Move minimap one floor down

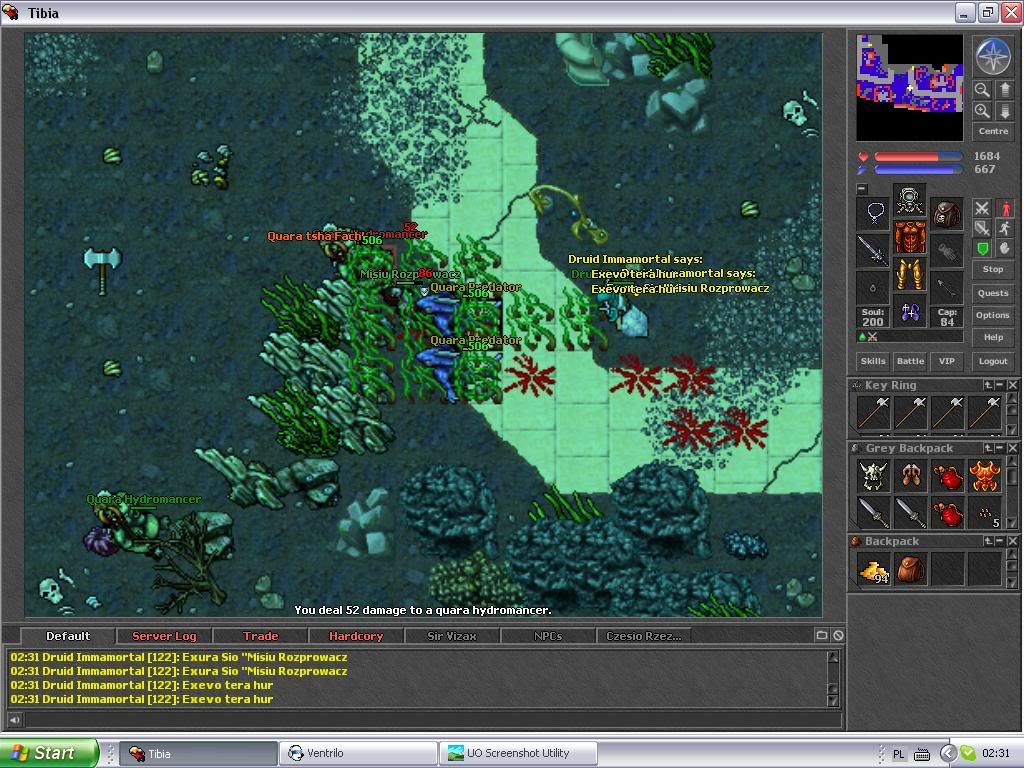(x=1004, y=110)
